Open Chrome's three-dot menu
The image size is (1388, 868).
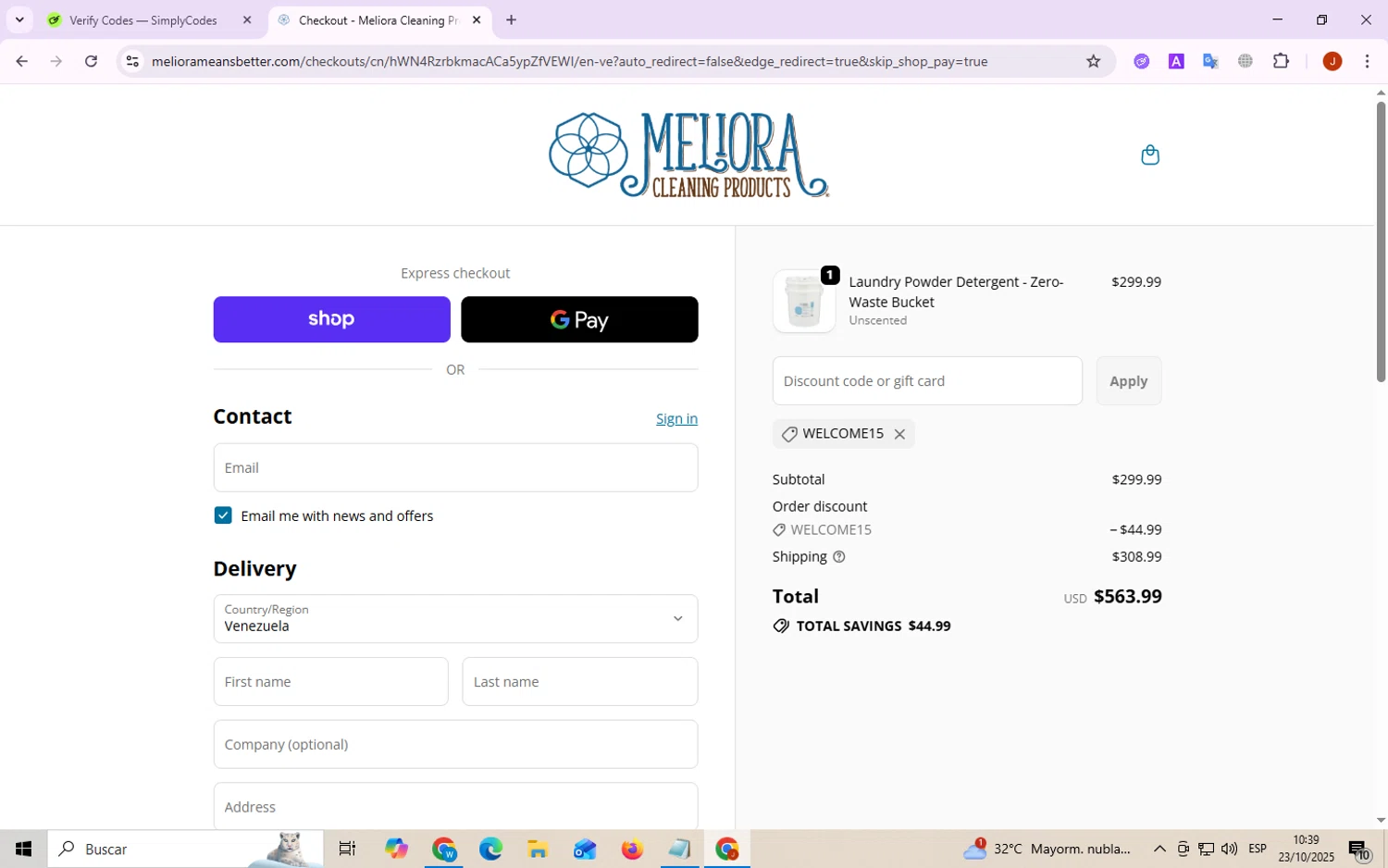tap(1367, 61)
